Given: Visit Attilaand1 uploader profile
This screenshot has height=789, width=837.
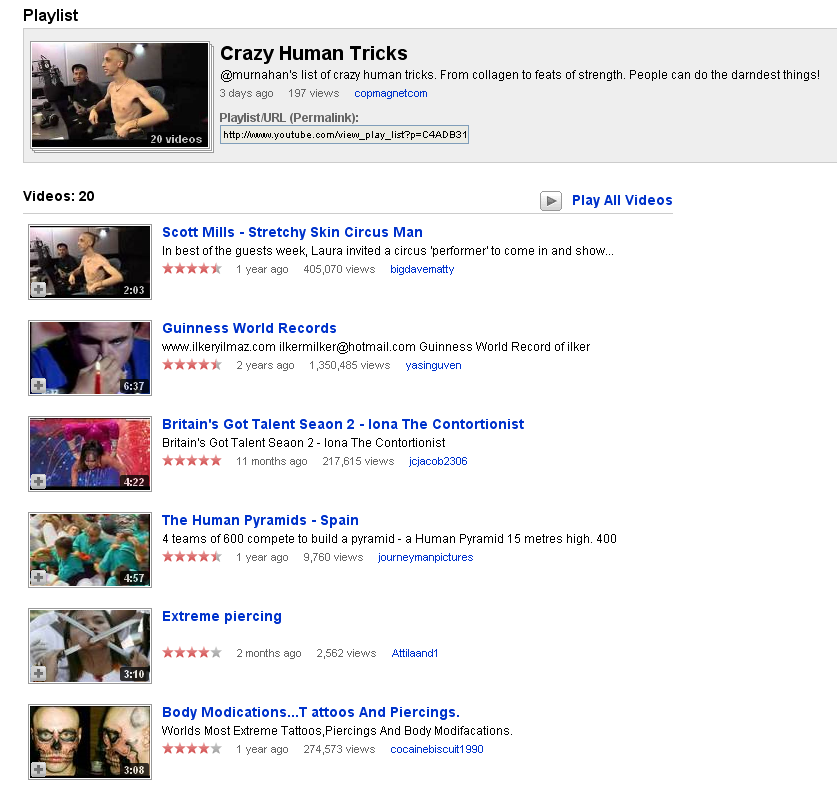Looking at the screenshot, I should coord(415,653).
